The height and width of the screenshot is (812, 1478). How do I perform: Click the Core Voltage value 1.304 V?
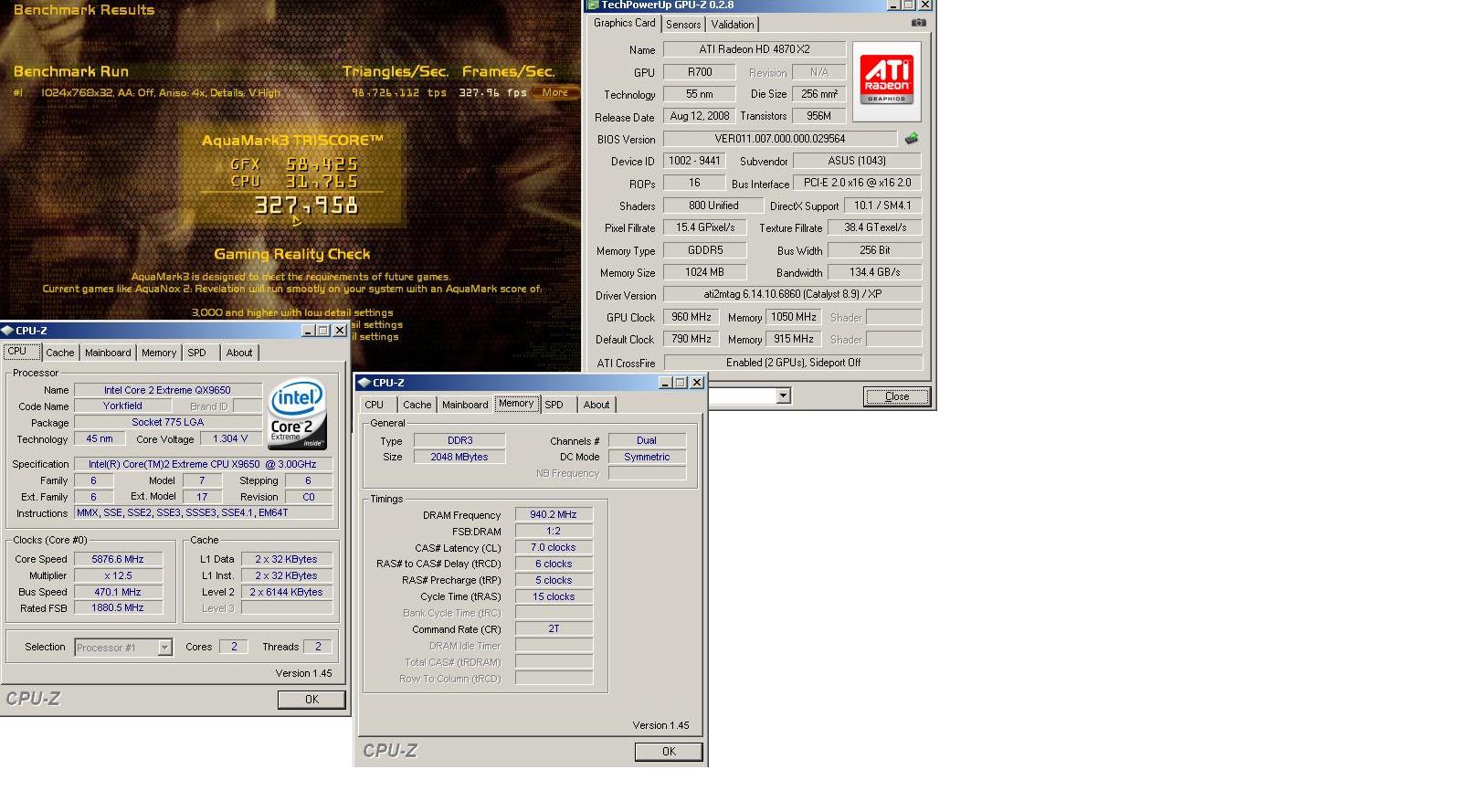coord(230,438)
